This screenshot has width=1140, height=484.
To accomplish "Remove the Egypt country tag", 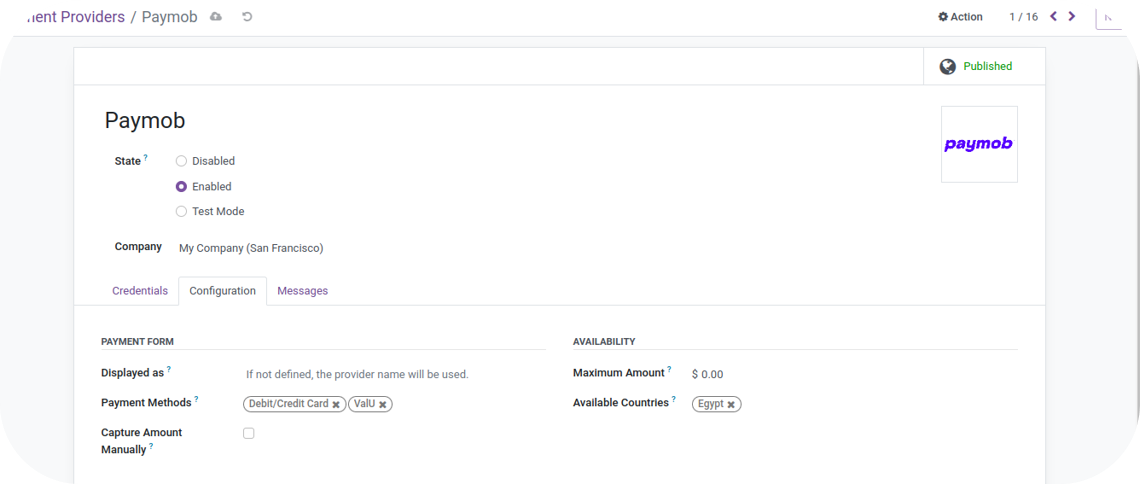I will tap(731, 405).
